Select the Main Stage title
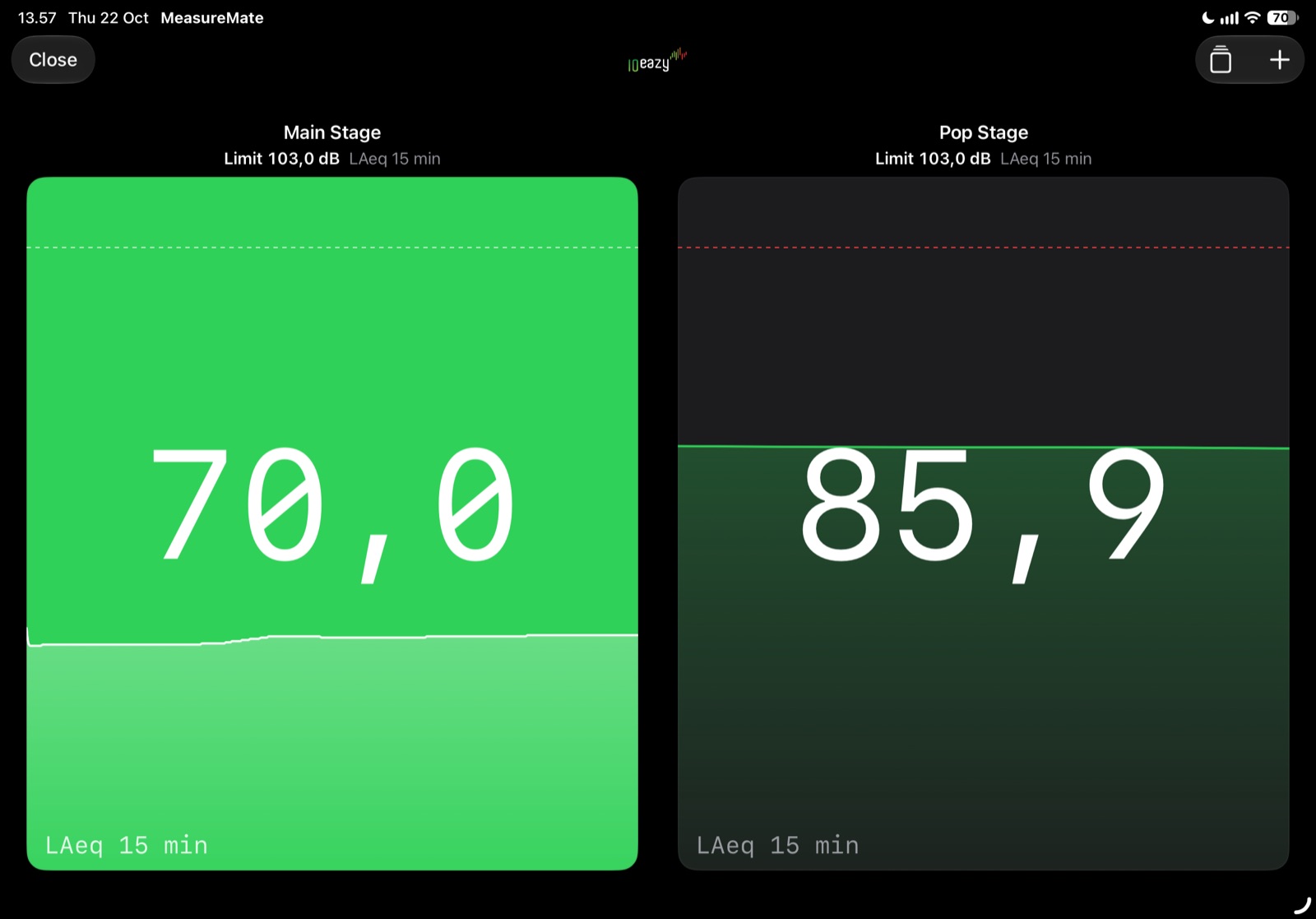Viewport: 1316px width, 919px height. pyautogui.click(x=332, y=132)
